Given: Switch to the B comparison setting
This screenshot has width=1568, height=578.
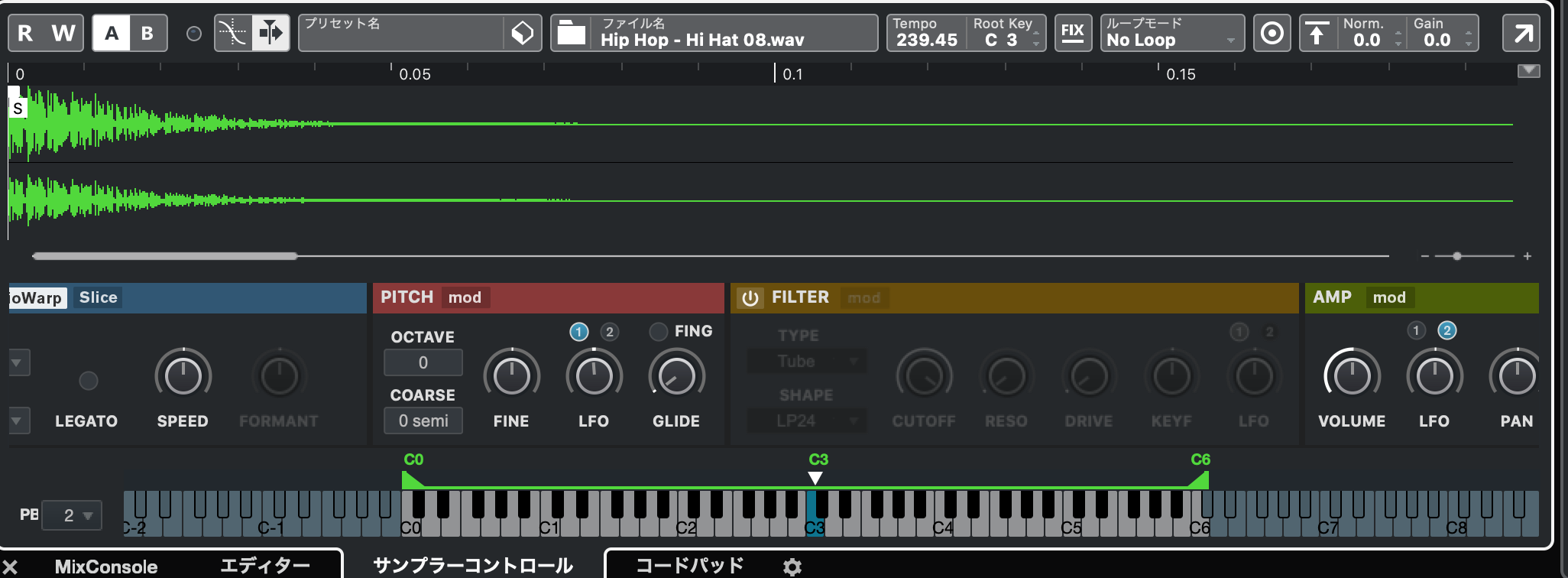Looking at the screenshot, I should tap(147, 33).
